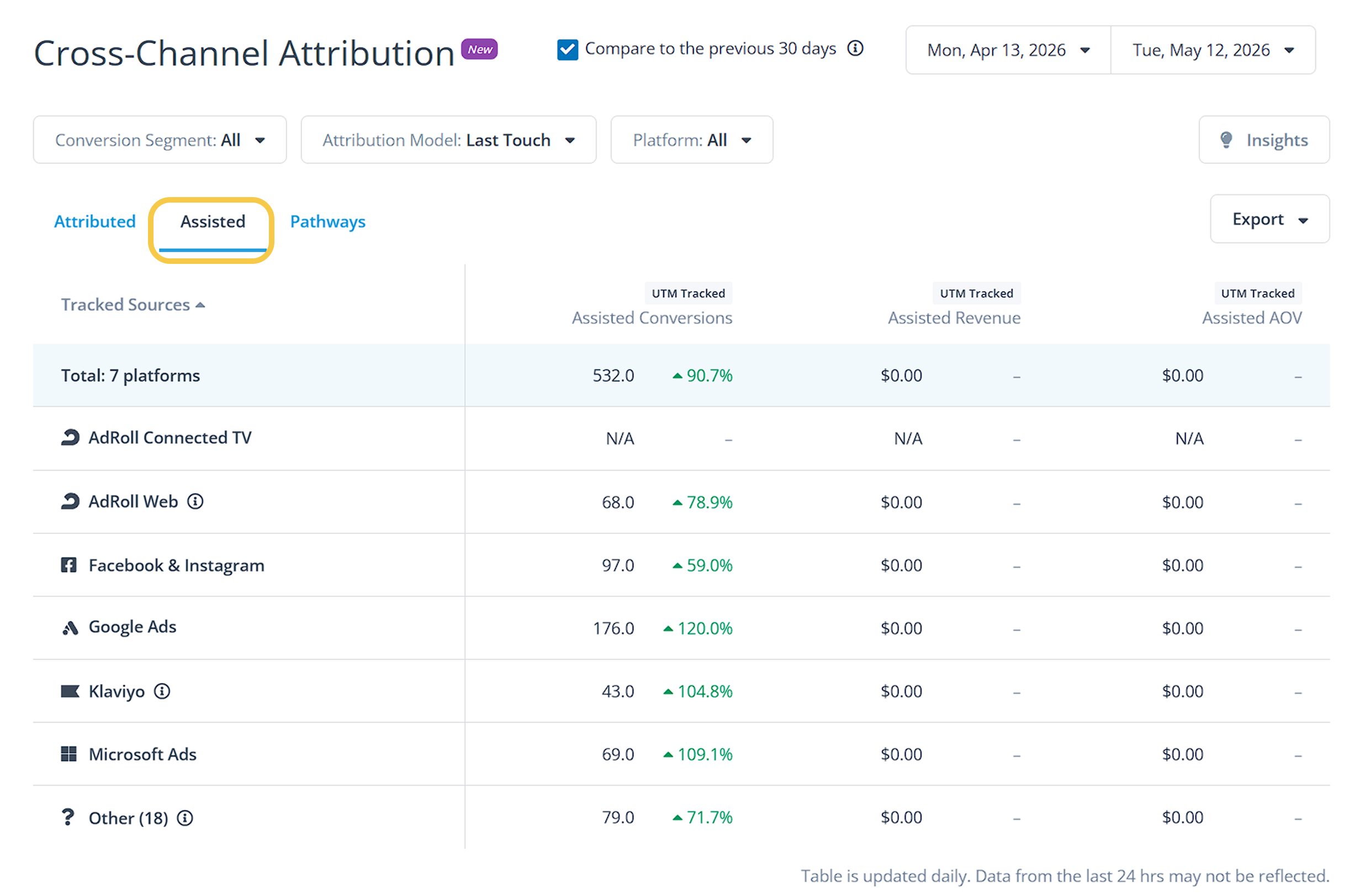
Task: Open the end date Tue, May 12, 2026 picker
Action: pyautogui.click(x=1214, y=50)
